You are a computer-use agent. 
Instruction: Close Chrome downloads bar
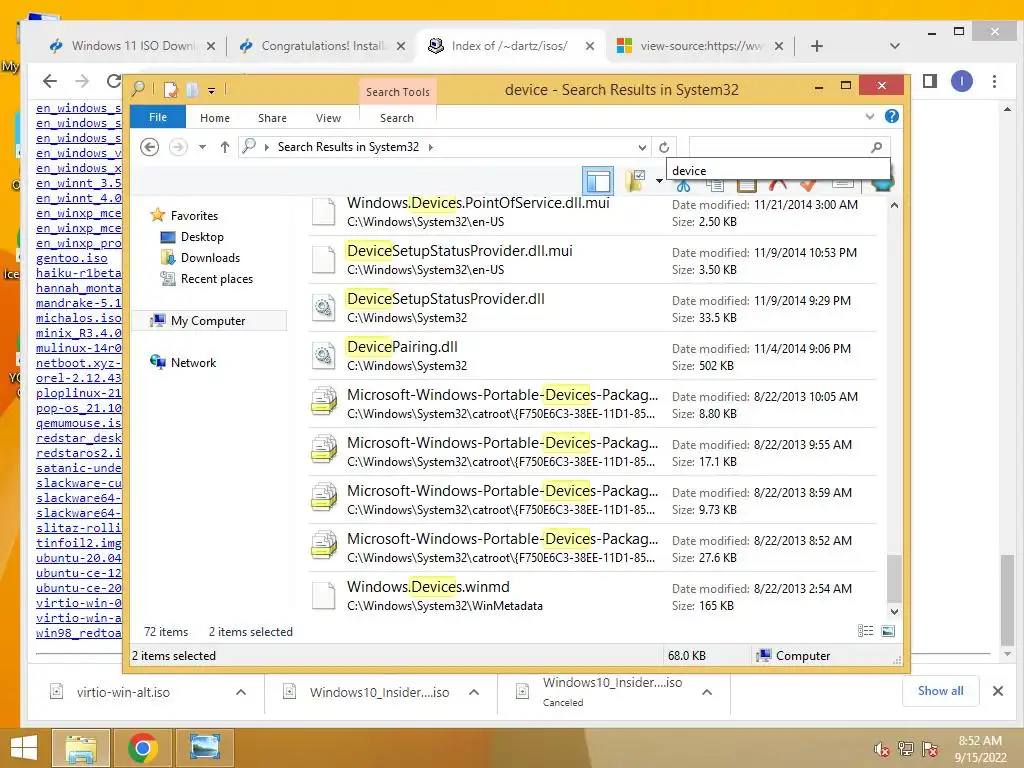click(998, 691)
